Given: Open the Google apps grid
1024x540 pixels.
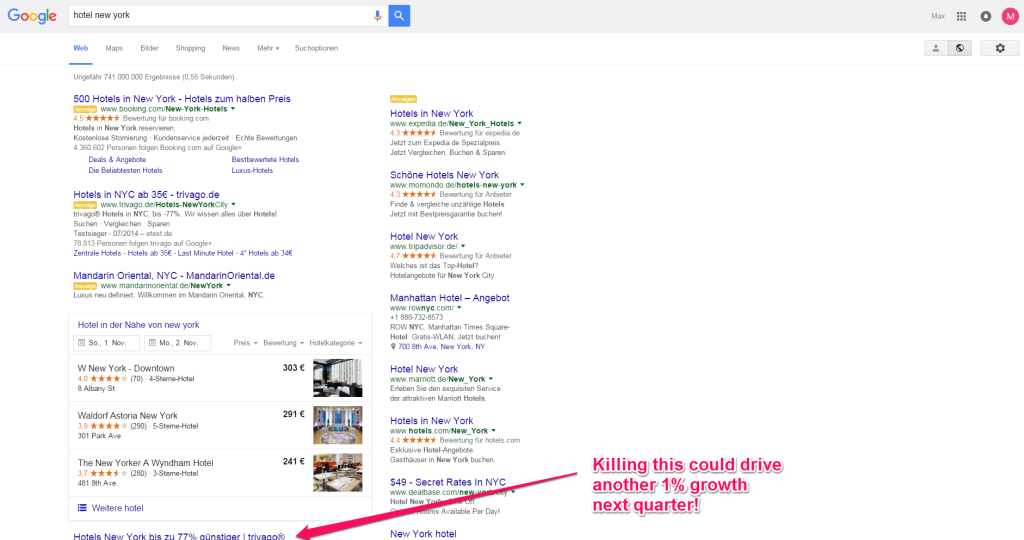Looking at the screenshot, I should (961, 16).
